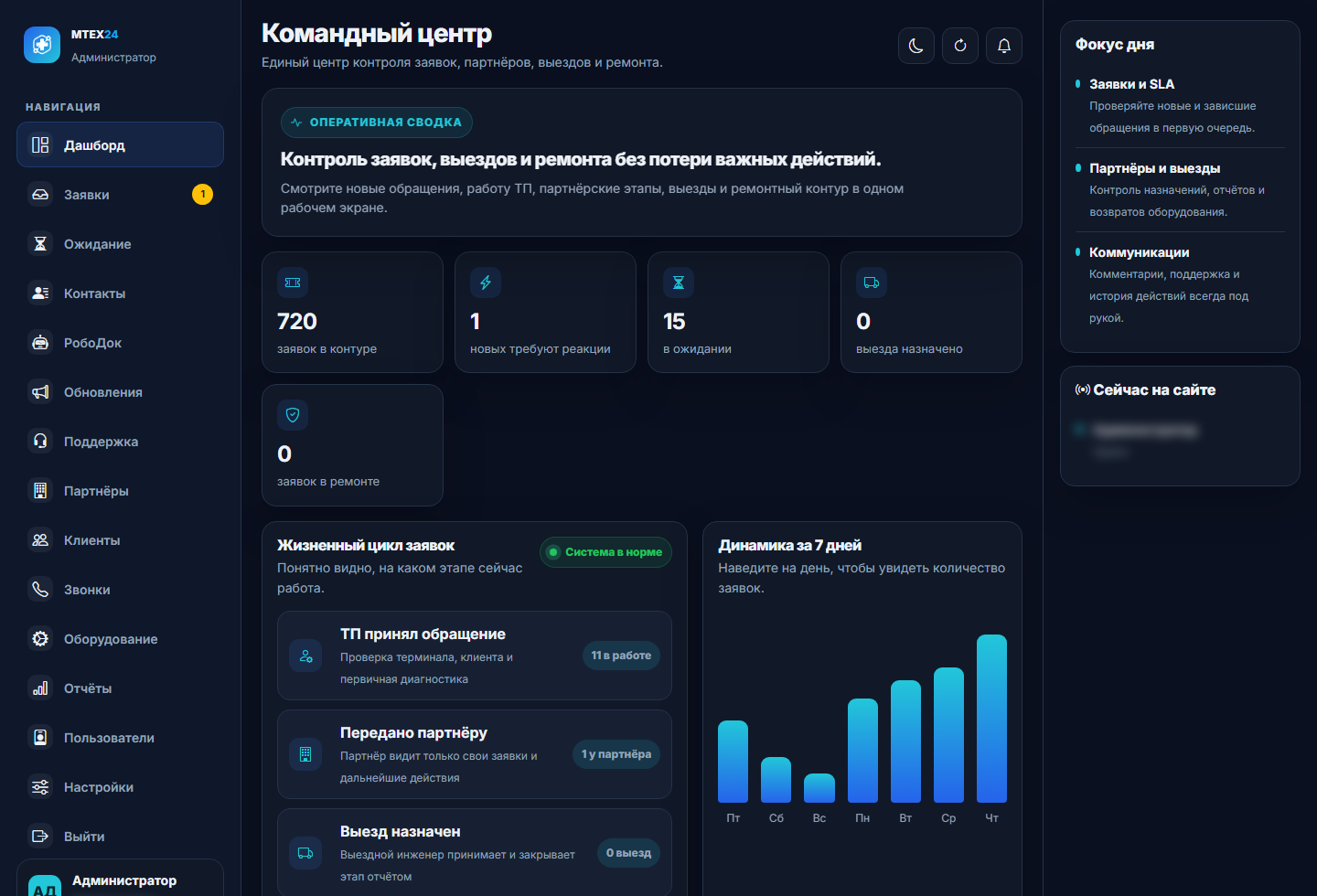Viewport: 1317px width, 896px height.
Task: Click the Вт bar in chart
Action: pyautogui.click(x=905, y=741)
